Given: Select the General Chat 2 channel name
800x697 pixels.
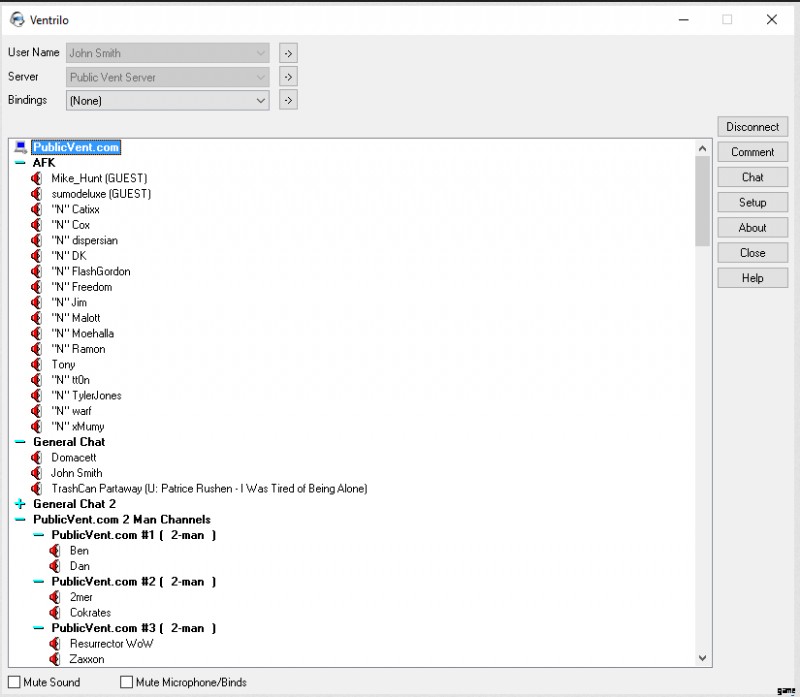Looking at the screenshot, I should tap(74, 504).
